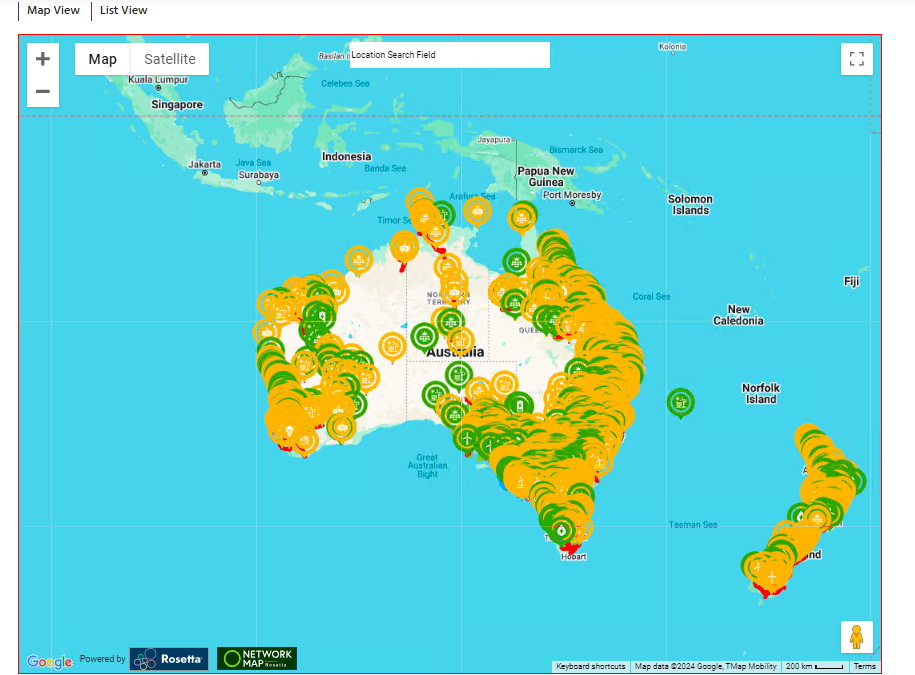Zoom in with the plus button
Image resolution: width=915 pixels, height=675 pixels.
(42, 59)
